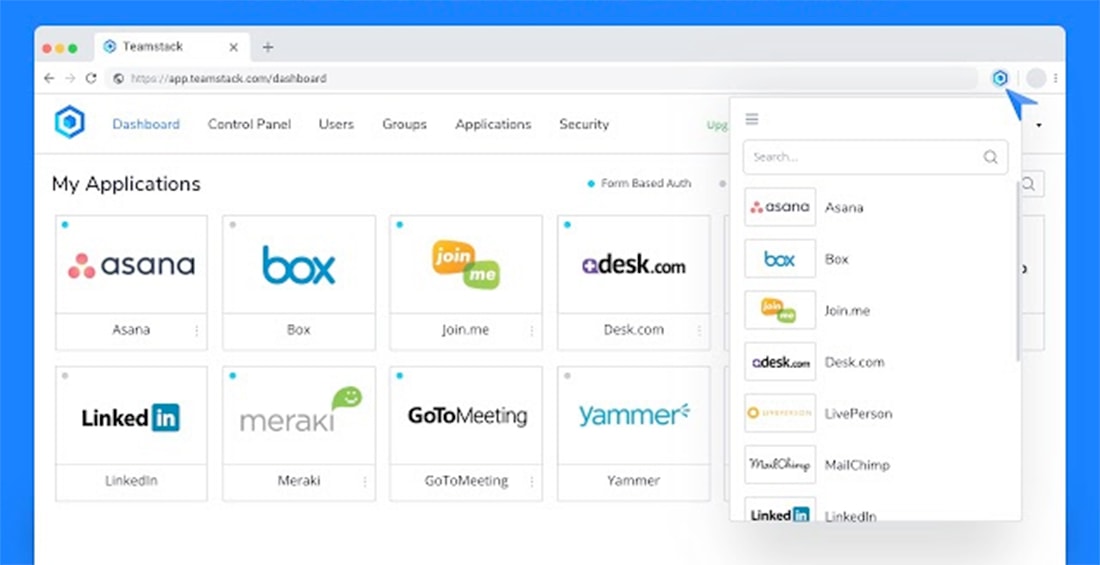Select Desk.com text in popup list
The height and width of the screenshot is (565, 1100).
tap(854, 362)
